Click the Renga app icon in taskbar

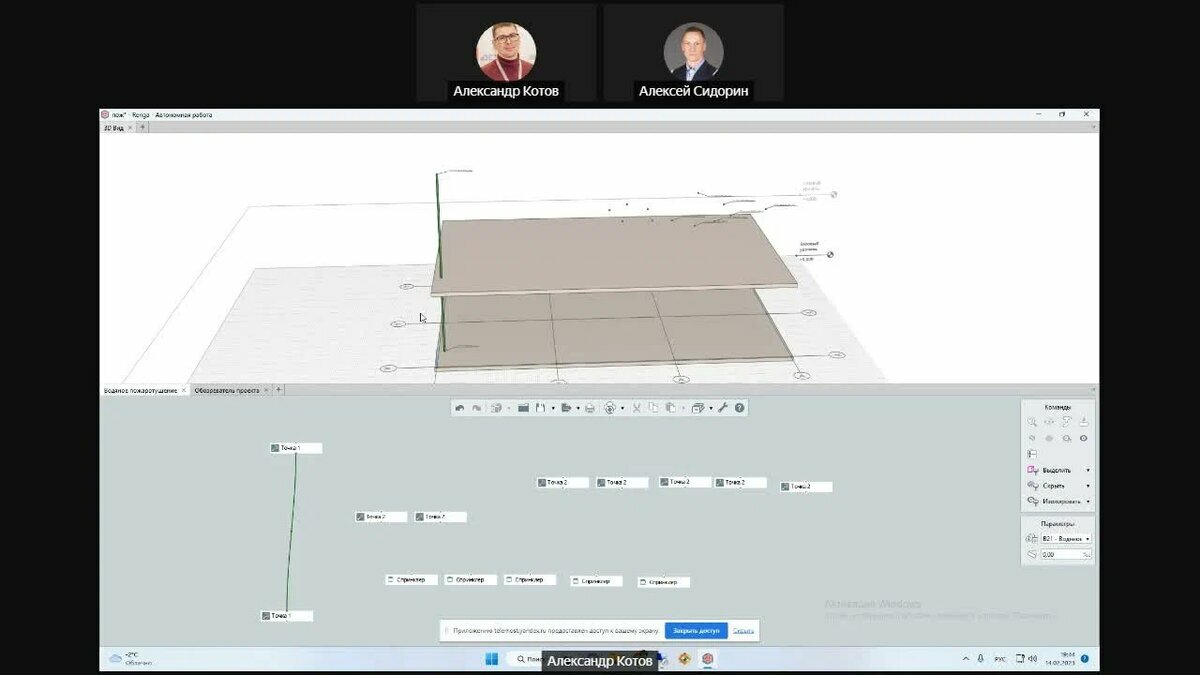708,659
